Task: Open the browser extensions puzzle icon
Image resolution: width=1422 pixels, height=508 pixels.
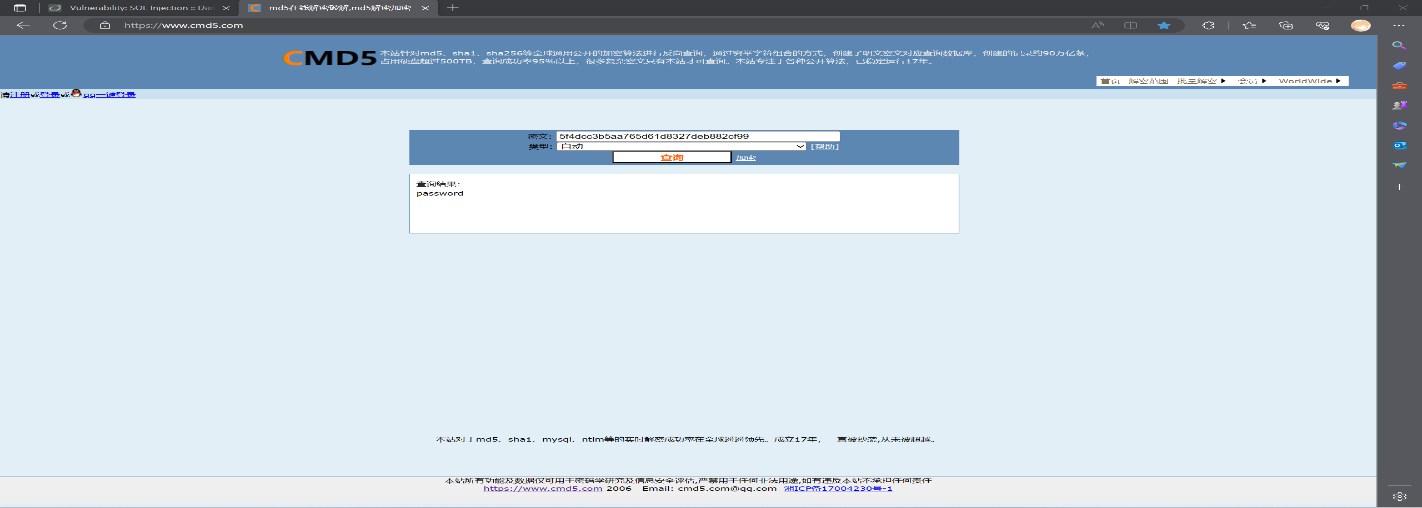Action: tap(1208, 25)
